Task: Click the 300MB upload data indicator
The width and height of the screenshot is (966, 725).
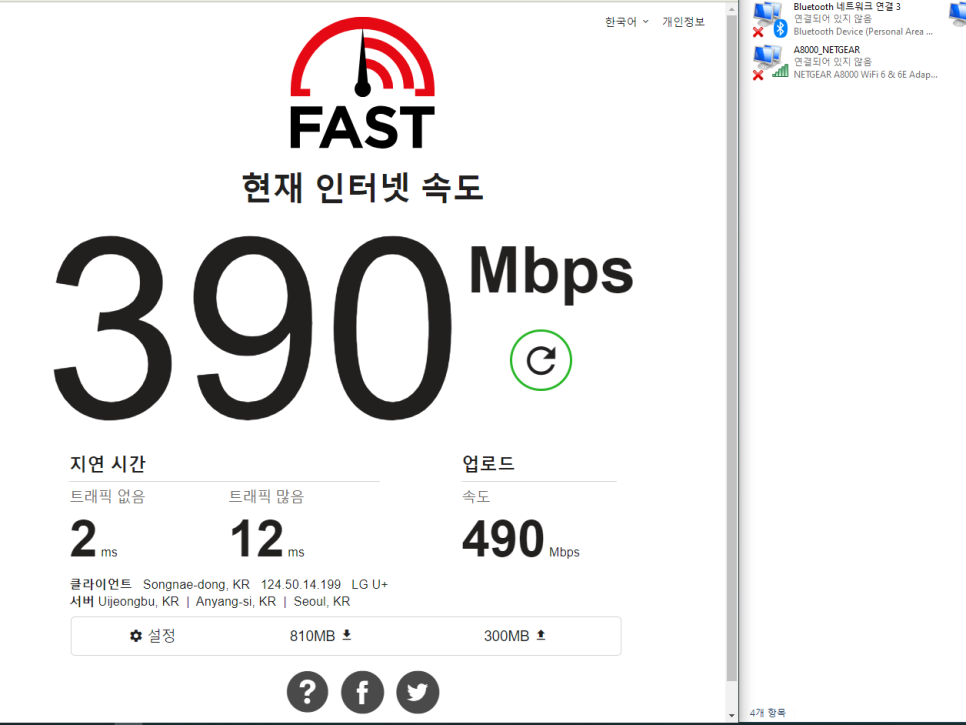Action: (x=514, y=635)
